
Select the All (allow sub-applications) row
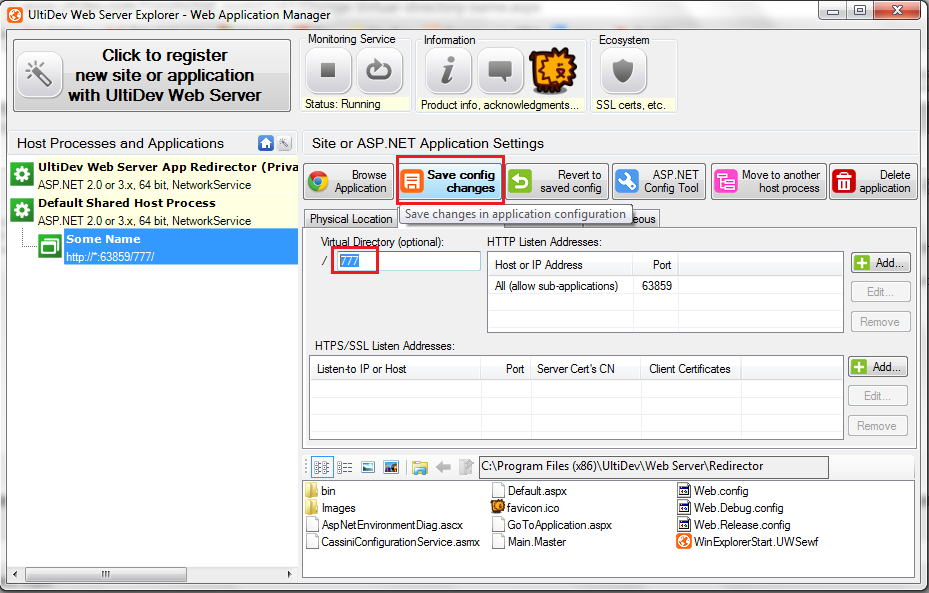(665, 286)
